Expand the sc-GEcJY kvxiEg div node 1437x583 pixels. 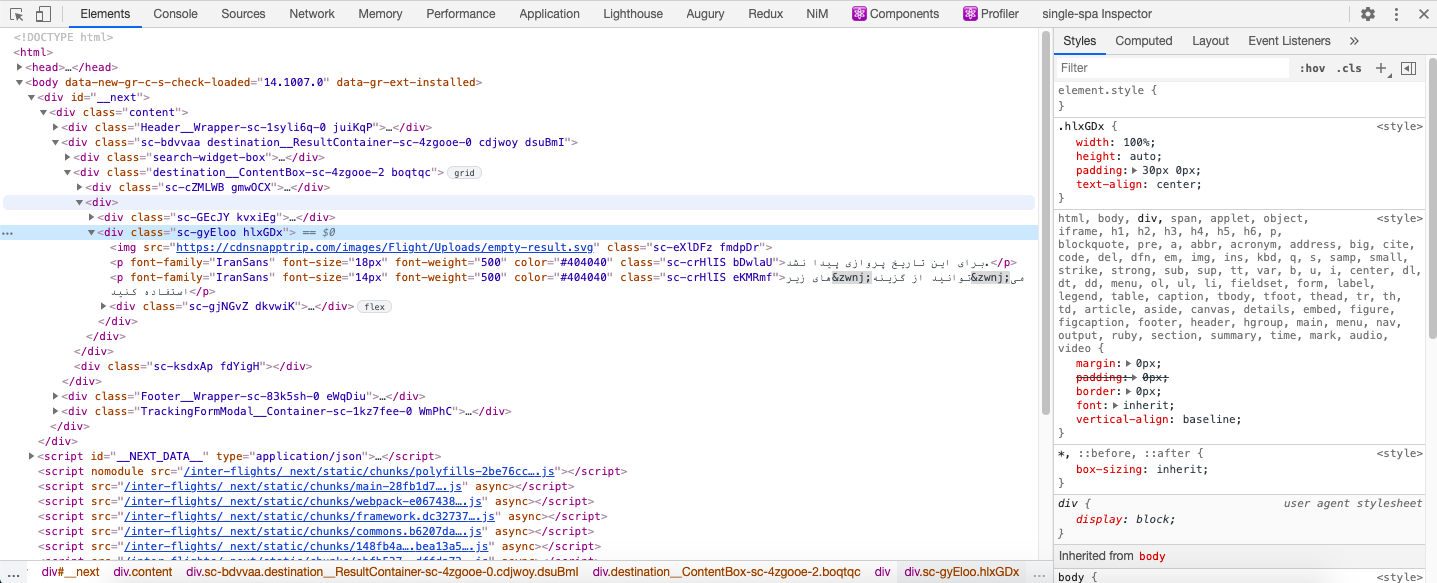click(x=93, y=217)
